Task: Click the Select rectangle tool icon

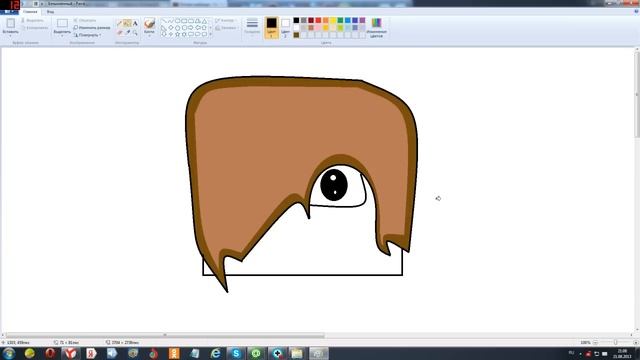Action: 62,23
